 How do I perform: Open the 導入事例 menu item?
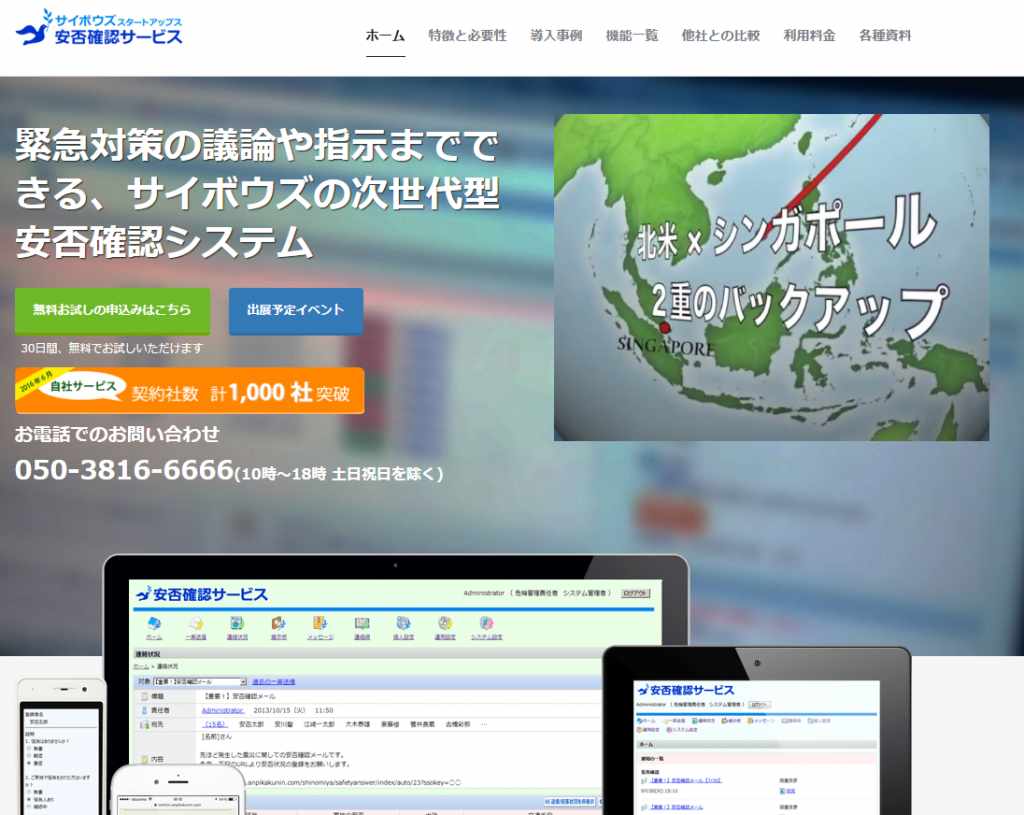click(556, 36)
